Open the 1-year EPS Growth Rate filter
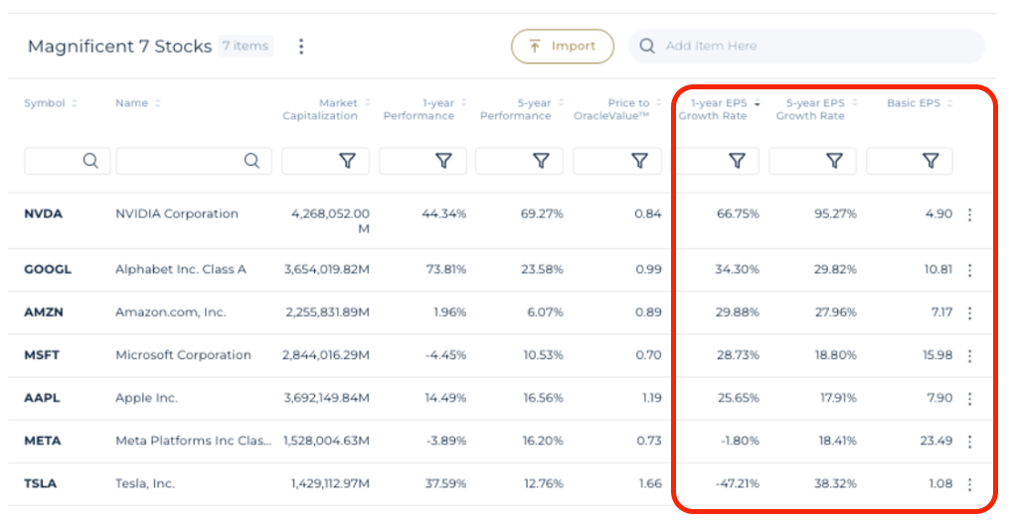Viewport: 1015px width, 523px height. click(737, 161)
